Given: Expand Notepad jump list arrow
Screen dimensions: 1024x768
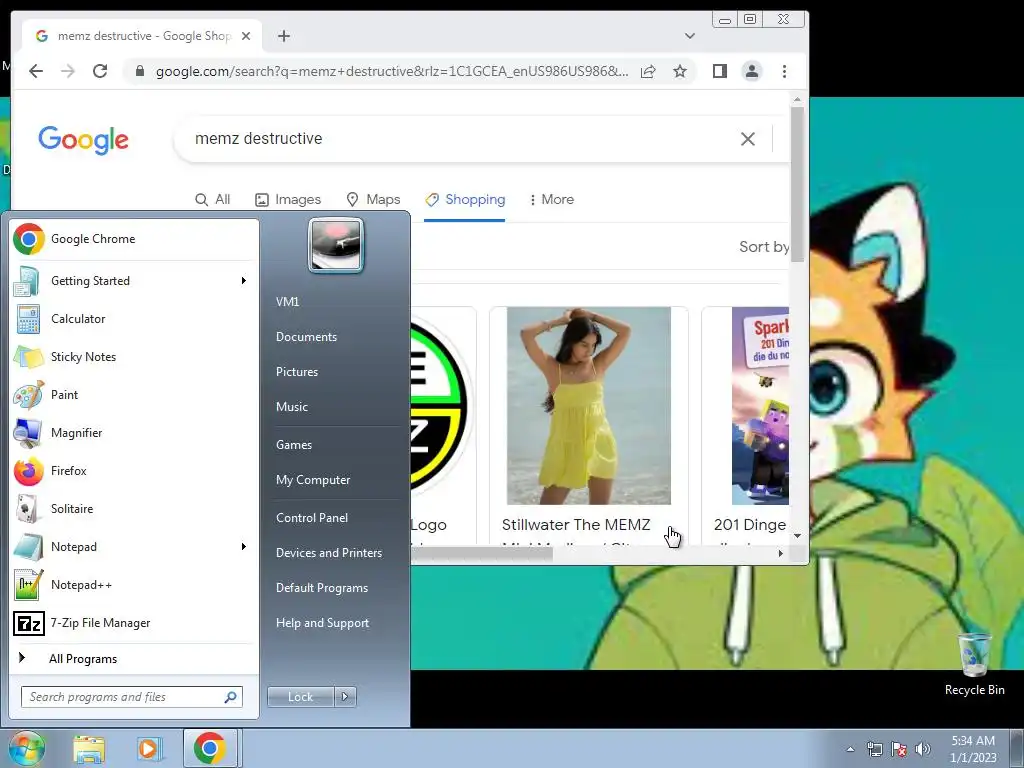Looking at the screenshot, I should pyautogui.click(x=244, y=547).
